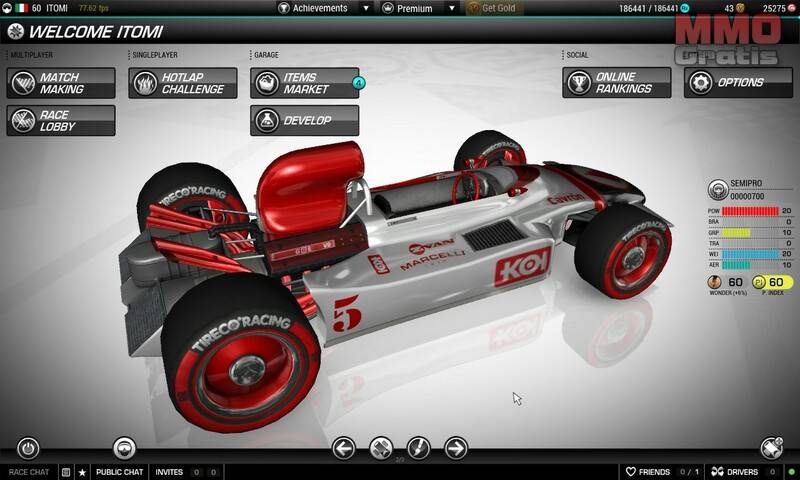Click the car parts icon beside left arrow
Screen dimensions: 800x480
pos(381,447)
